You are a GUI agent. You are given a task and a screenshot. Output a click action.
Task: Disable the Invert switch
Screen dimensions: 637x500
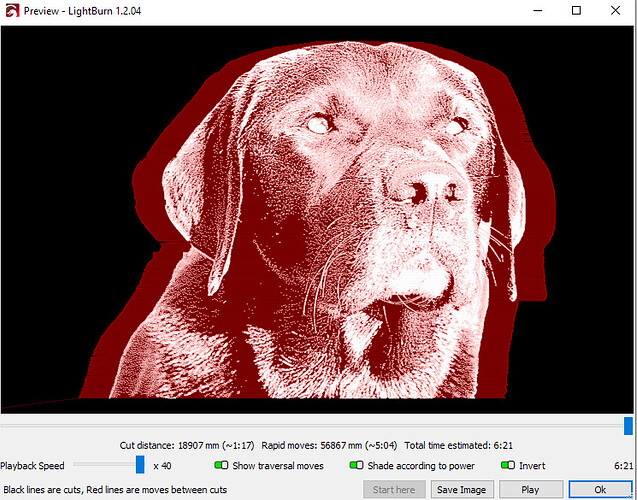coord(508,465)
